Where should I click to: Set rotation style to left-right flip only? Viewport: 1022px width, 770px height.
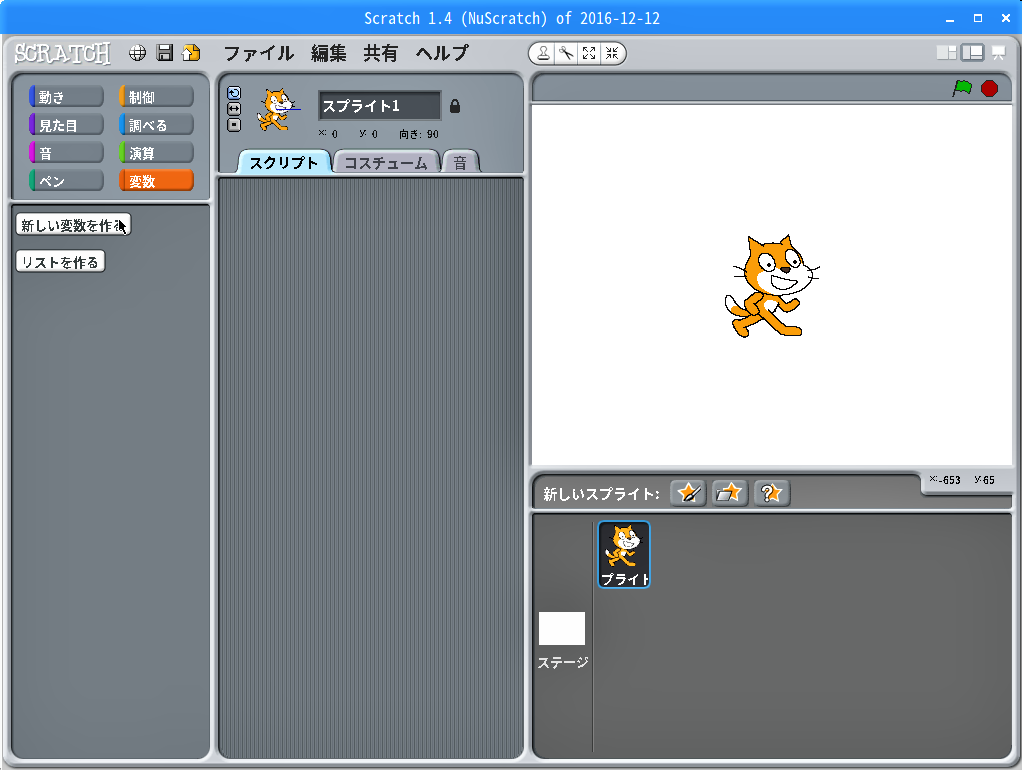(x=234, y=109)
